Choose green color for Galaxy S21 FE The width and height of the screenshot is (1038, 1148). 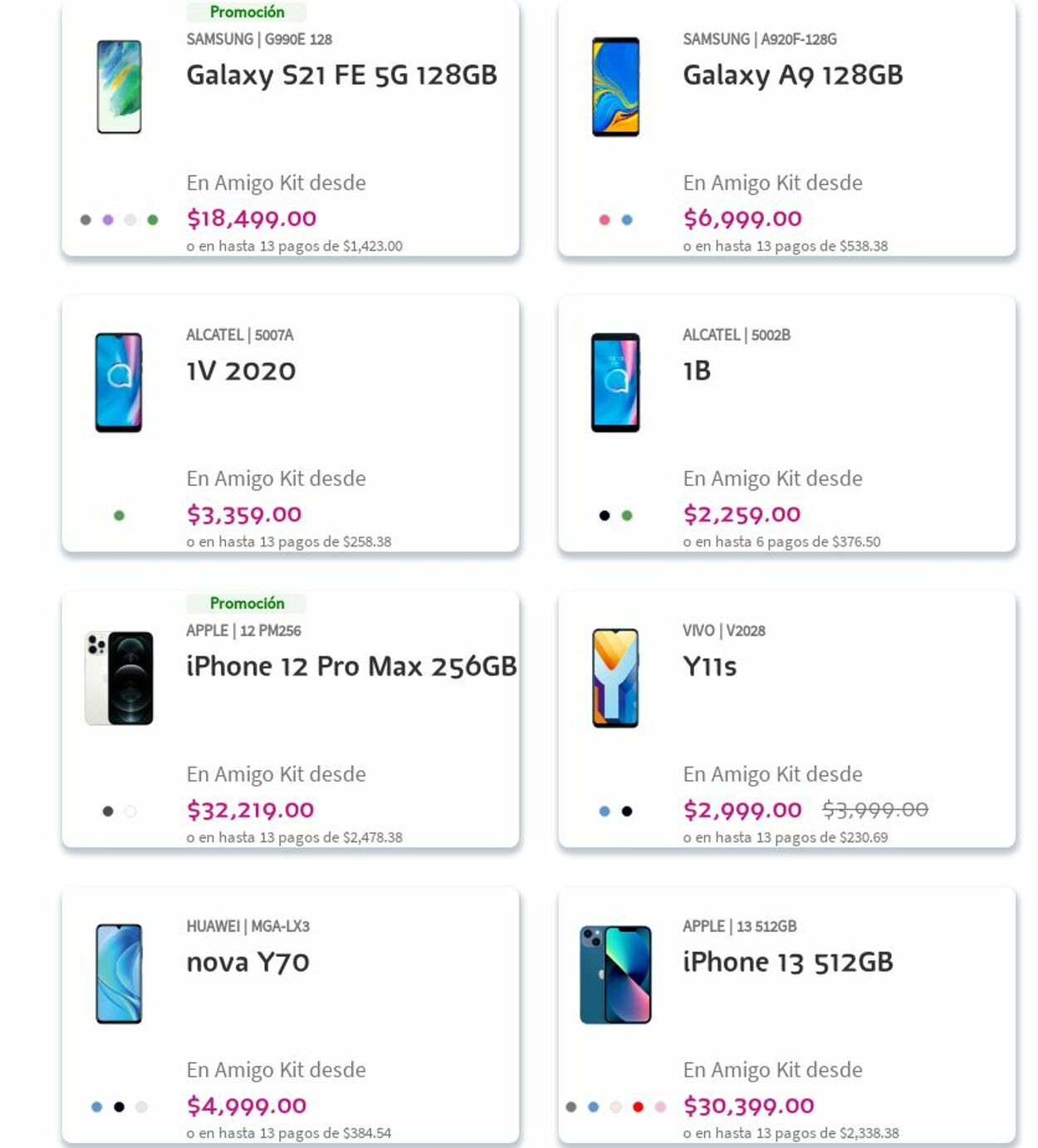(x=153, y=220)
